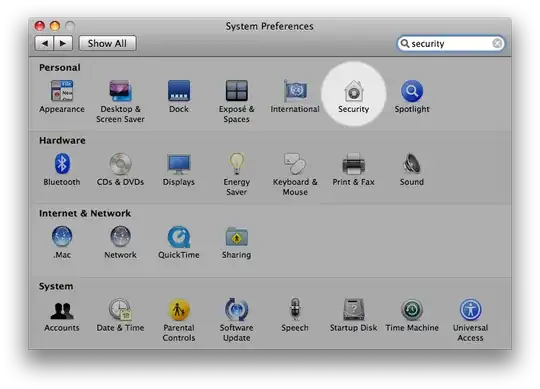Viewport: 540px width, 389px height.
Task: Click the Show All button
Action: click(x=107, y=43)
